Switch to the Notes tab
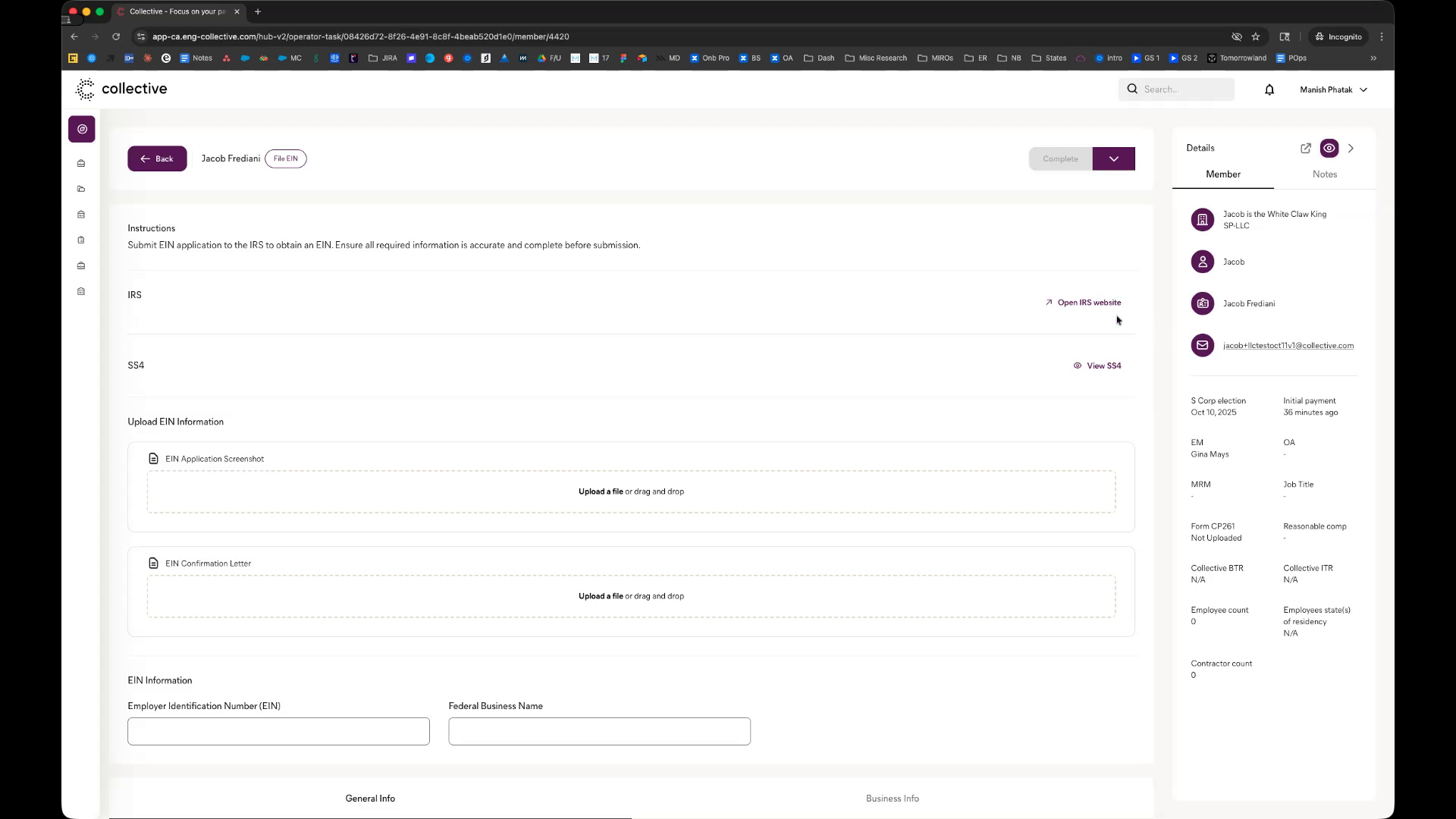1456x819 pixels. [x=1324, y=174]
